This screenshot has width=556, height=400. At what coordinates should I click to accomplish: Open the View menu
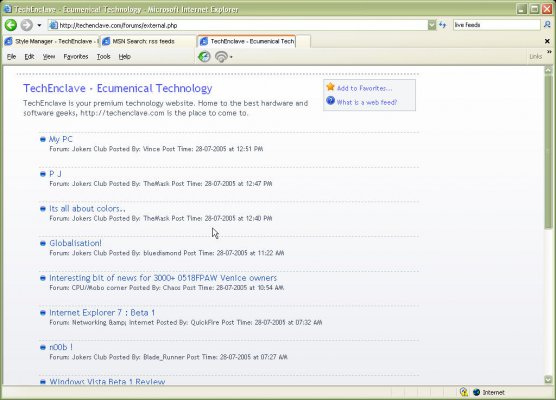pos(49,57)
